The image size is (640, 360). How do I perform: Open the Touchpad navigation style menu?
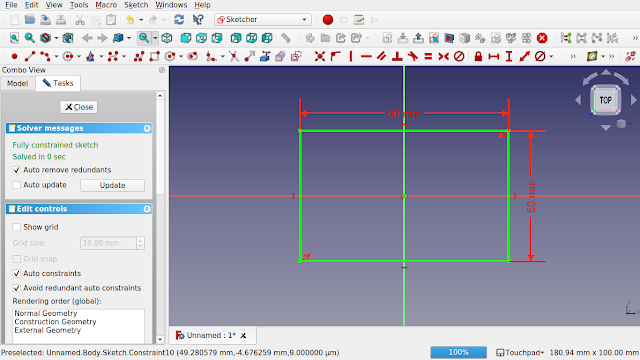520,353
